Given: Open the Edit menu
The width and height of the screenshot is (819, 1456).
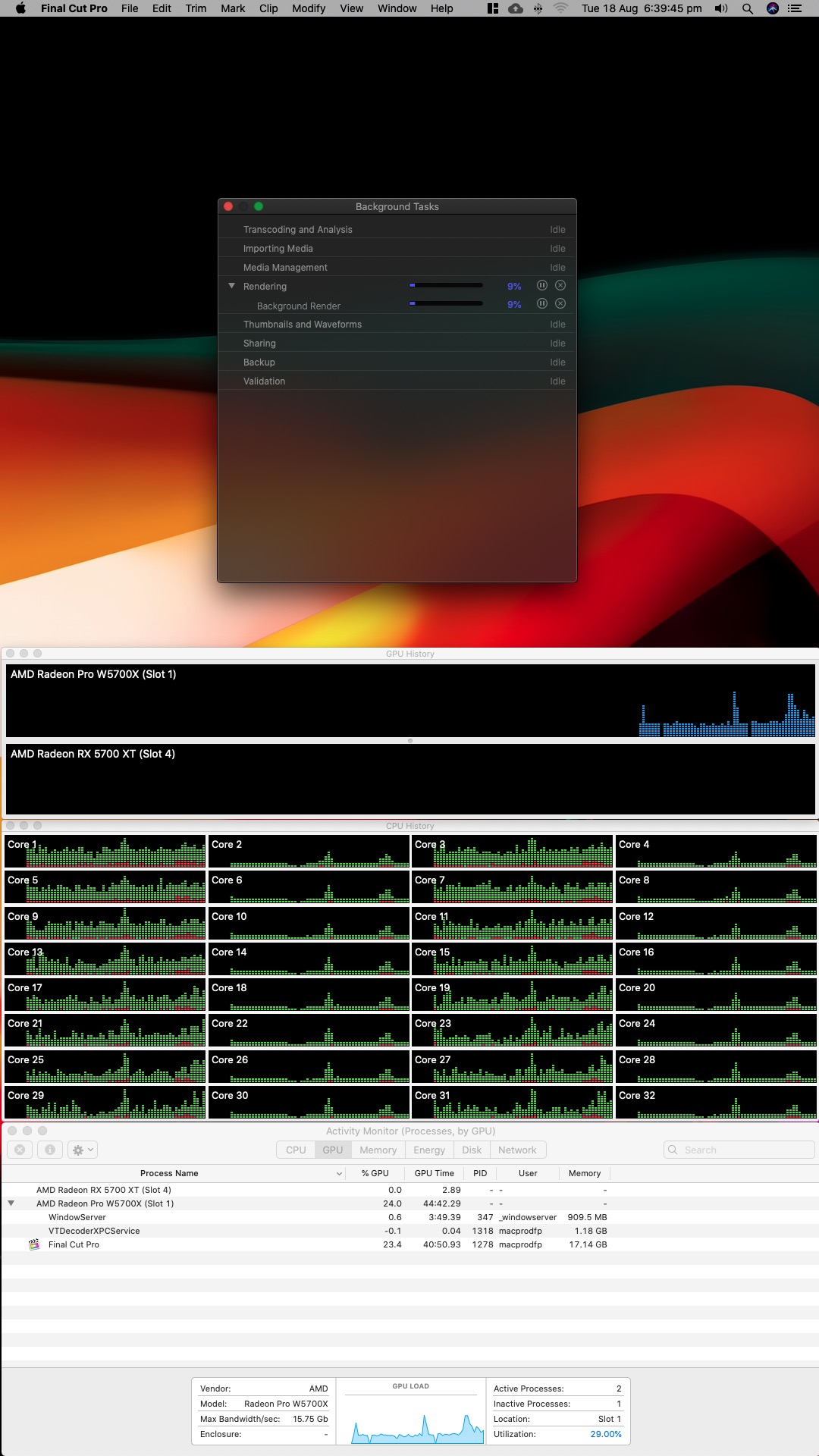Looking at the screenshot, I should 162,8.
